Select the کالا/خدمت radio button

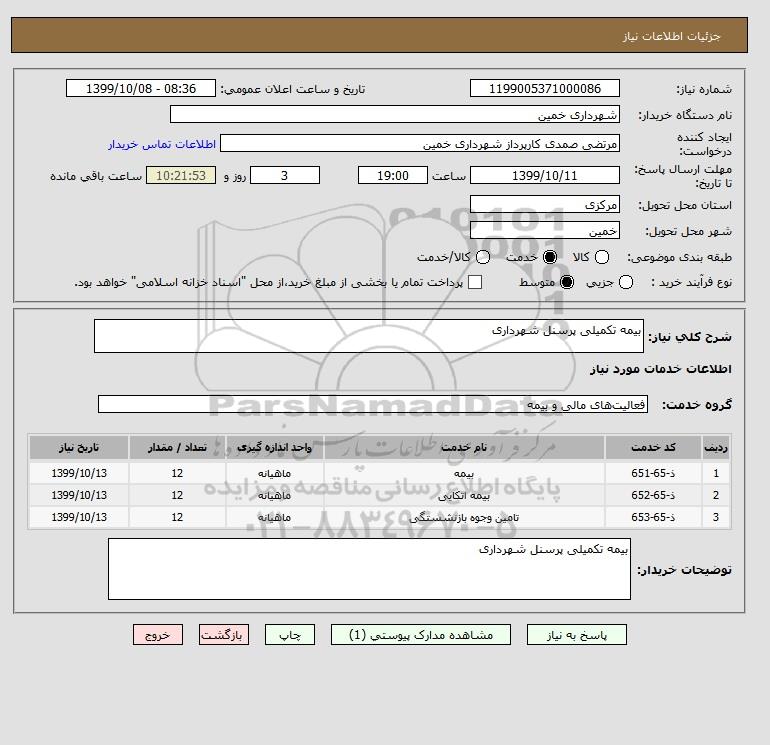coord(483,257)
